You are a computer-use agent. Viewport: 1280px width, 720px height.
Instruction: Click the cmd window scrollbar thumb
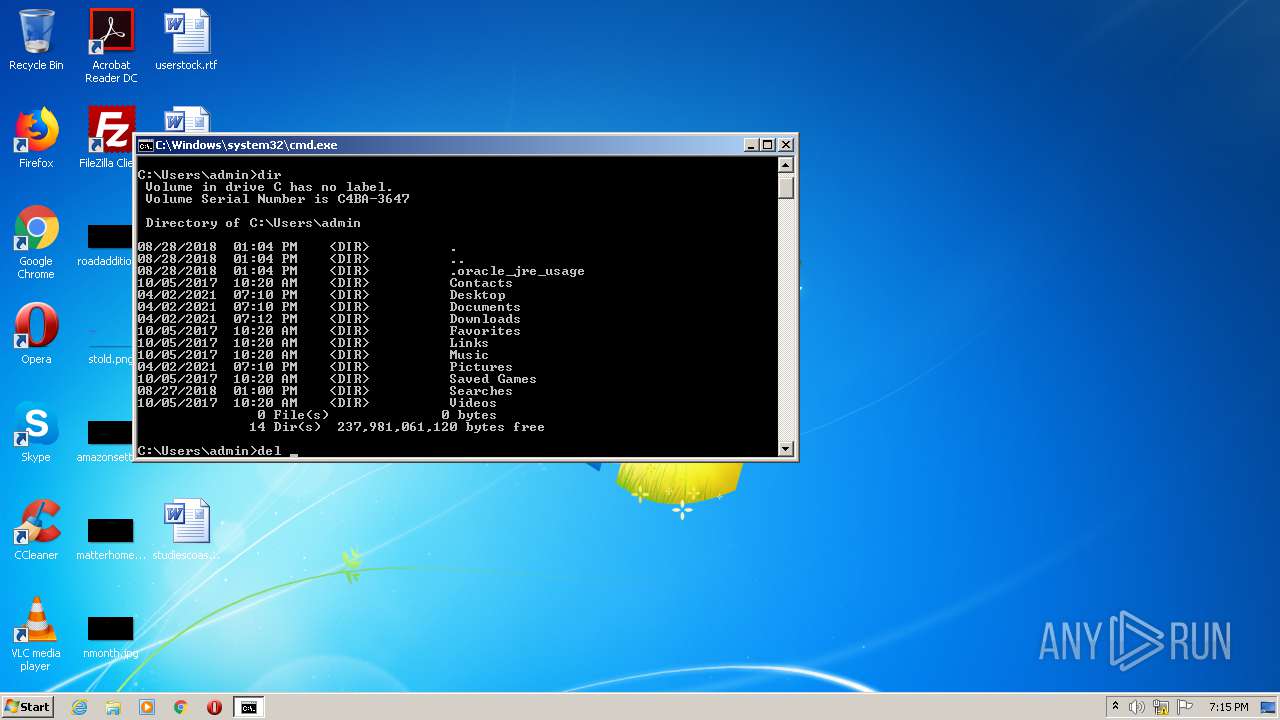(x=786, y=187)
